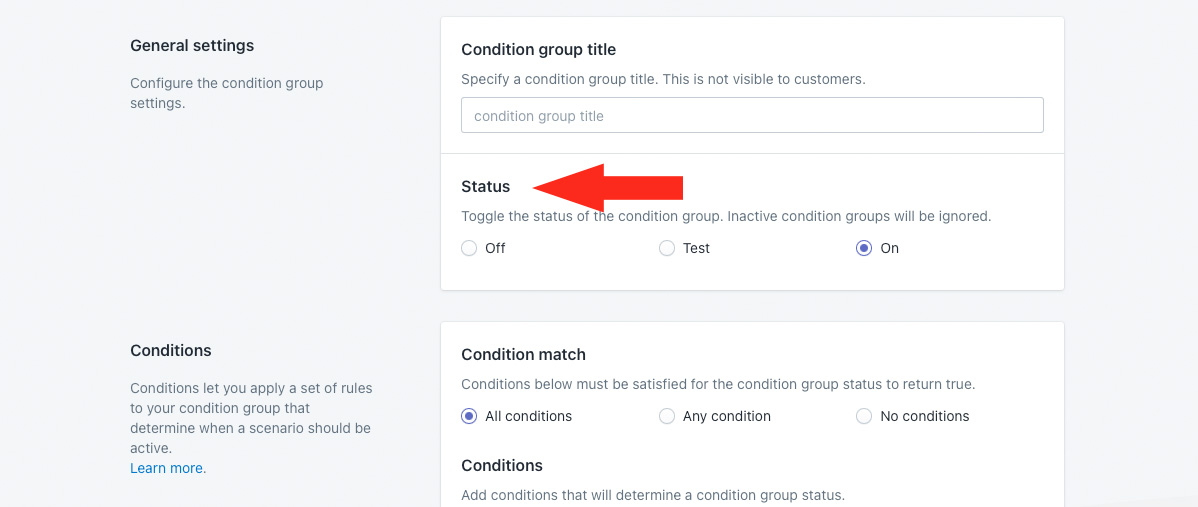Switch condition match to "Any condition"
Image resolution: width=1198 pixels, height=507 pixels.
click(667, 416)
